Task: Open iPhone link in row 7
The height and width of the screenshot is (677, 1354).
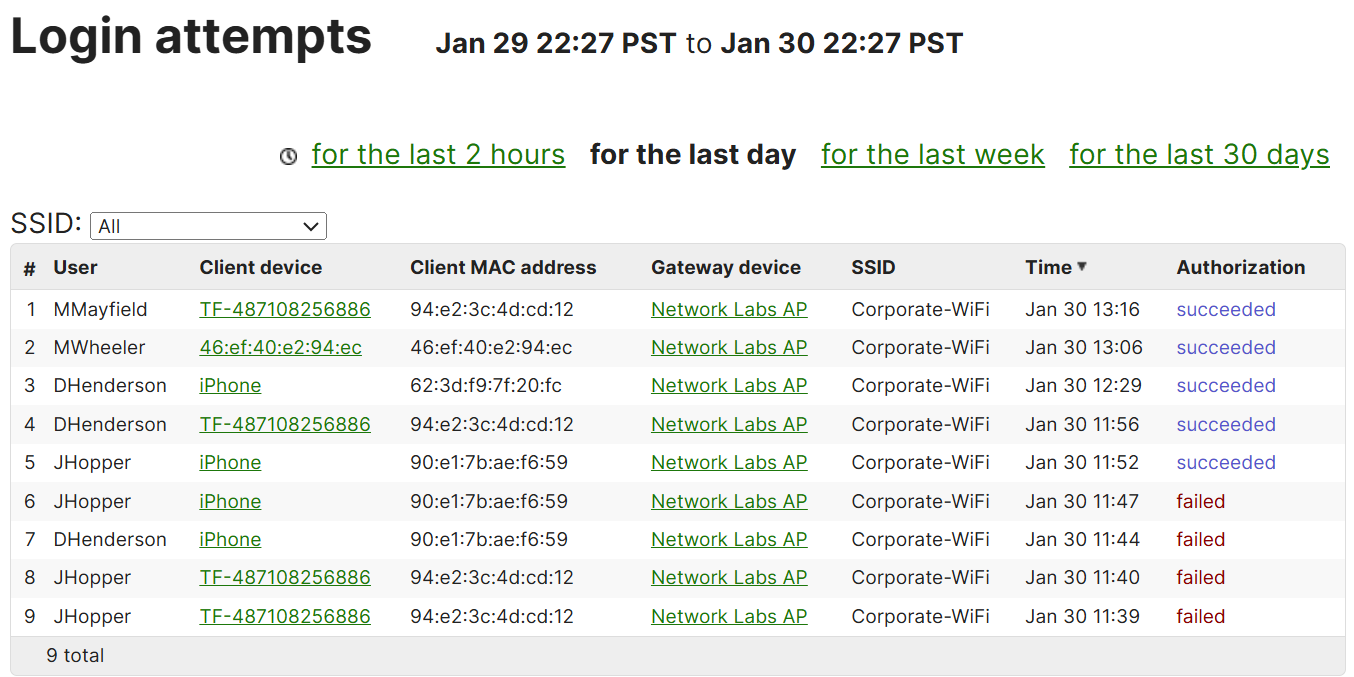Action: (230, 540)
